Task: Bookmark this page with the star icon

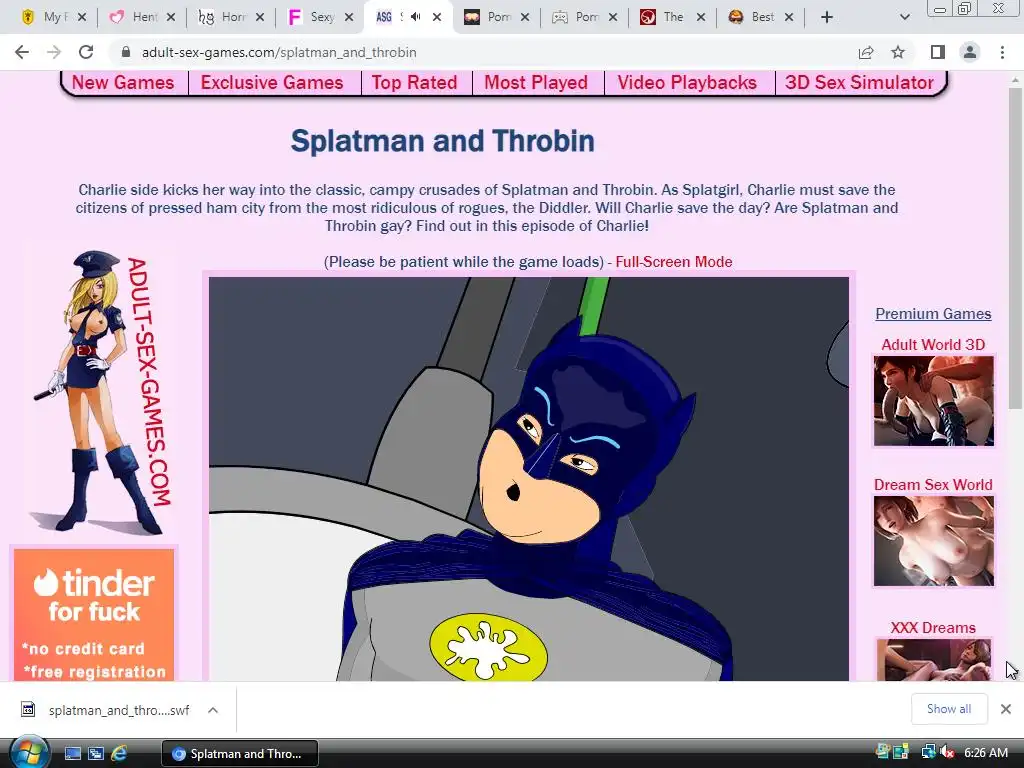Action: point(898,52)
